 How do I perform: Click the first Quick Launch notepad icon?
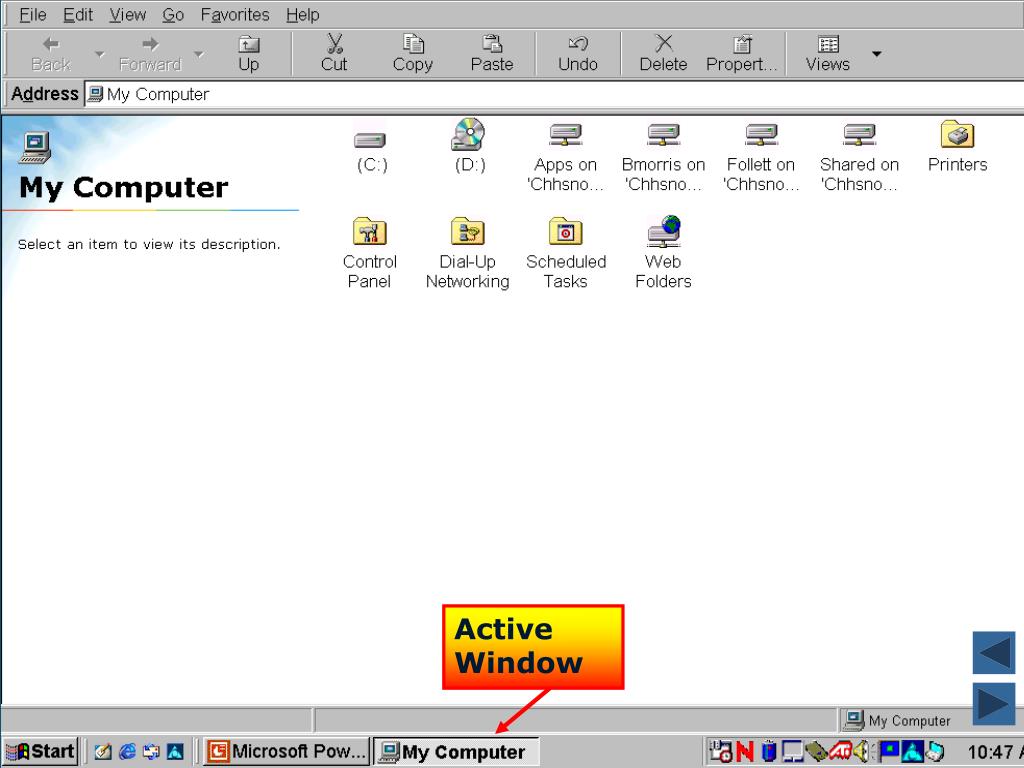click(x=103, y=752)
